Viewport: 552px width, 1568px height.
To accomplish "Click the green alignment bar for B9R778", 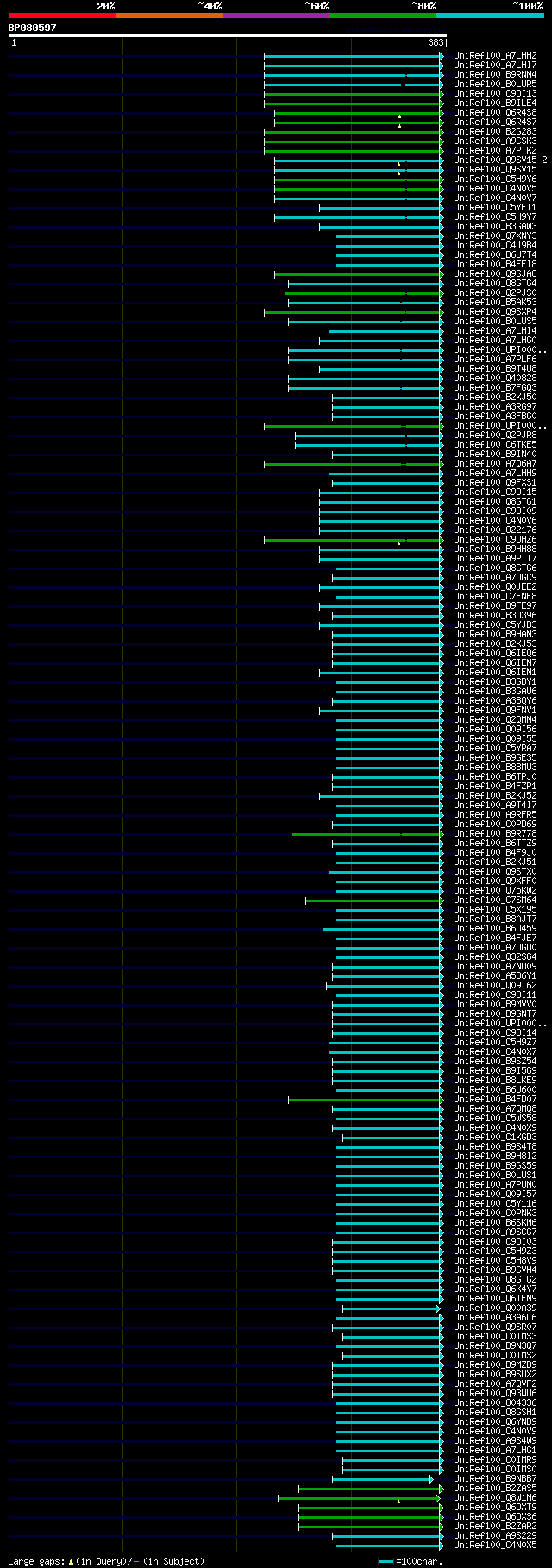I will tap(368, 834).
